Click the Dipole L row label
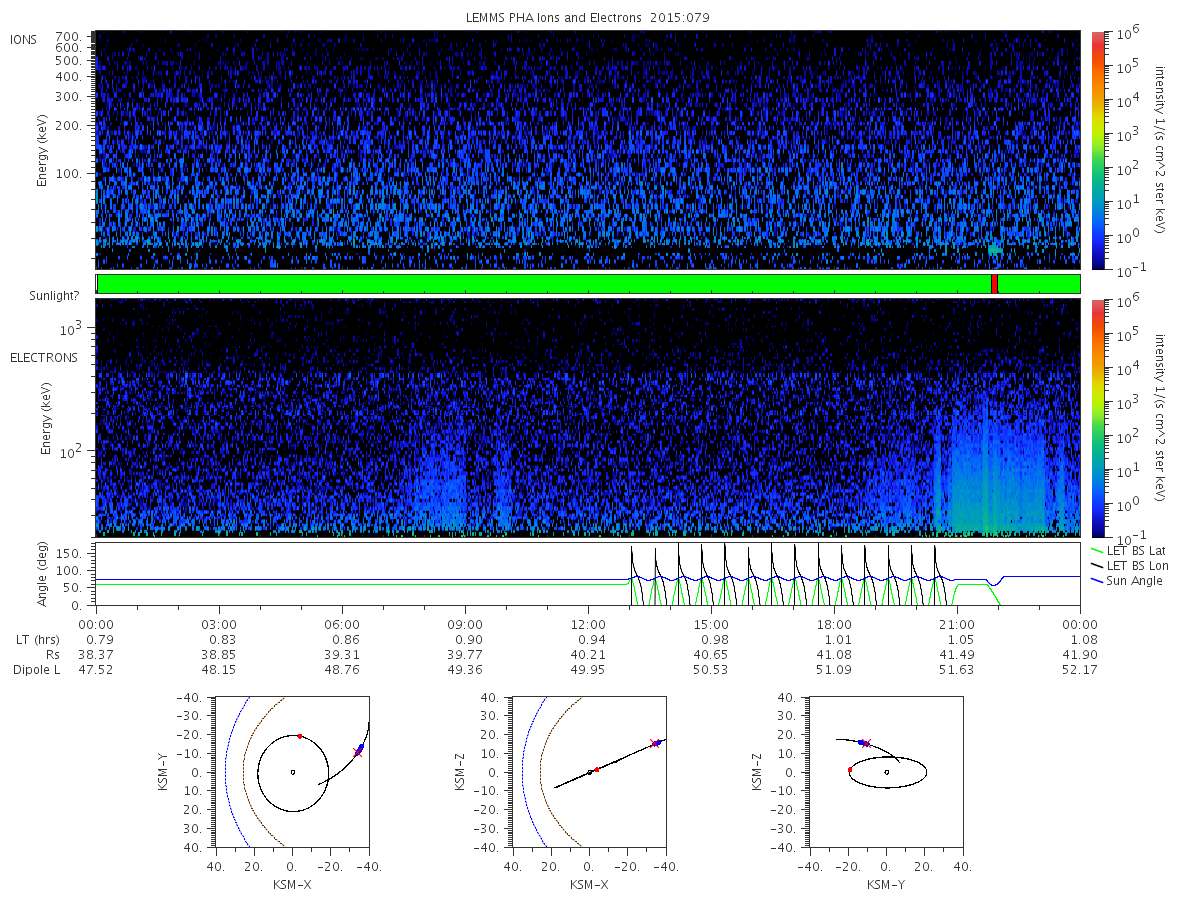The image size is (1200, 900). click(36, 669)
